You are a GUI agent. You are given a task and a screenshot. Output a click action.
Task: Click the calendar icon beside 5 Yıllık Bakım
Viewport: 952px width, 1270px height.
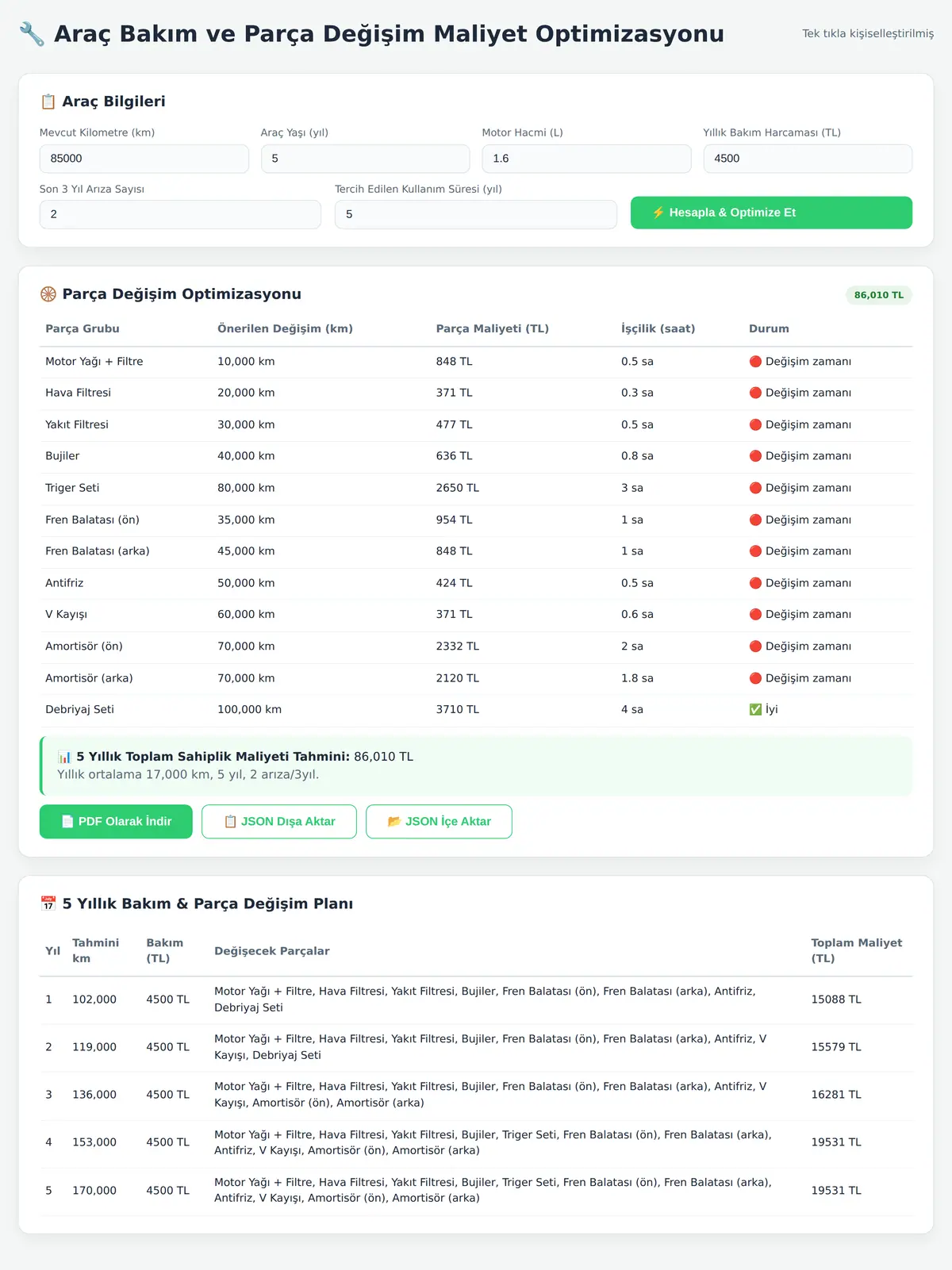click(48, 904)
